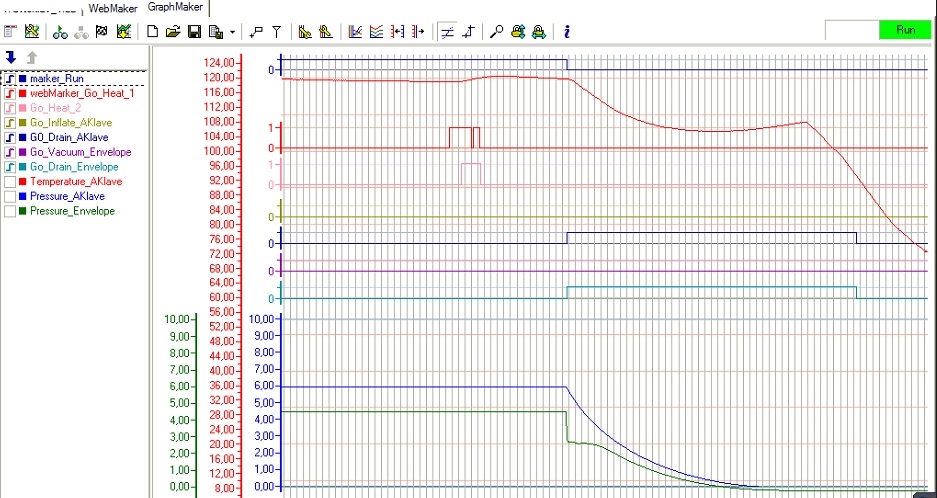Image resolution: width=937 pixels, height=498 pixels.
Task: Save the graph with the floppy disk icon
Action: (194, 31)
